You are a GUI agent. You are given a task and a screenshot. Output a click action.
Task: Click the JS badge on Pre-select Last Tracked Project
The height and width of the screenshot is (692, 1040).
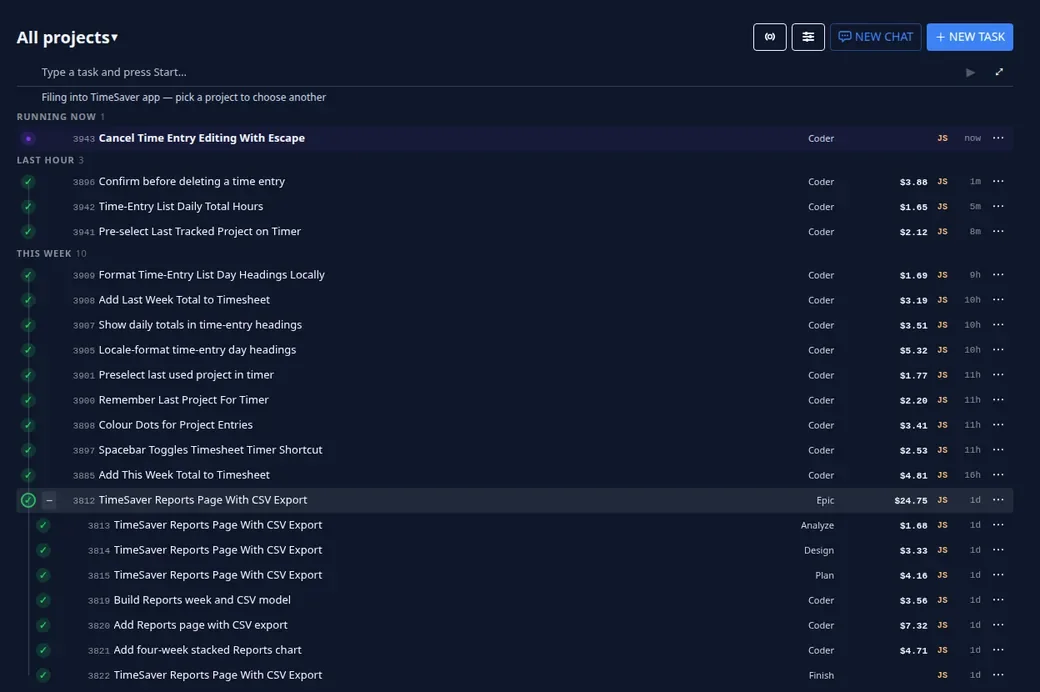942,232
